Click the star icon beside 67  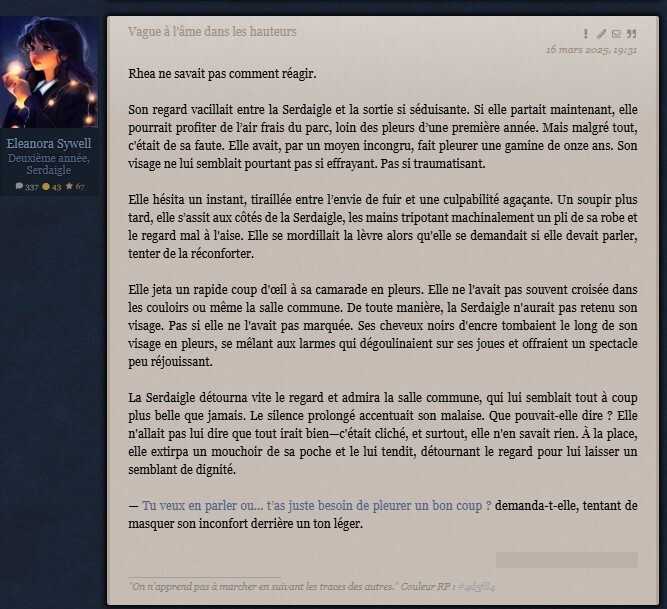point(69,186)
